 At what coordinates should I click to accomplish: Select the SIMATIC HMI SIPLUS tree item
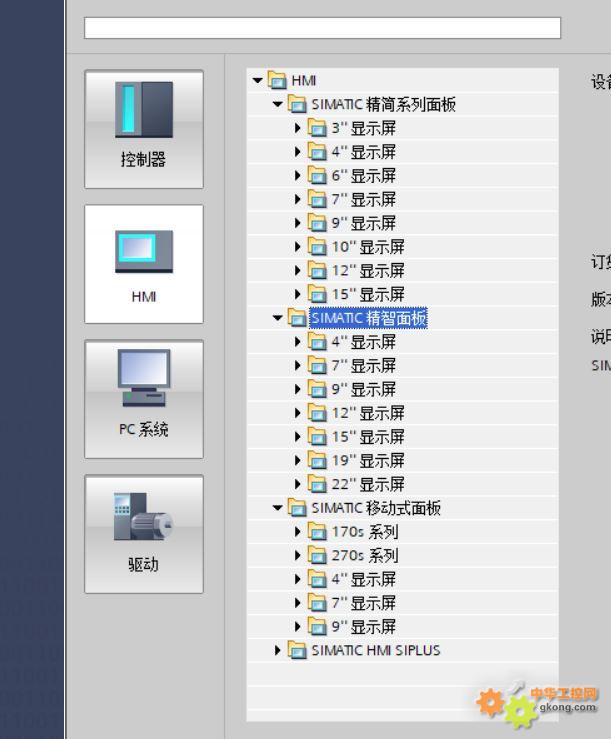coord(376,650)
